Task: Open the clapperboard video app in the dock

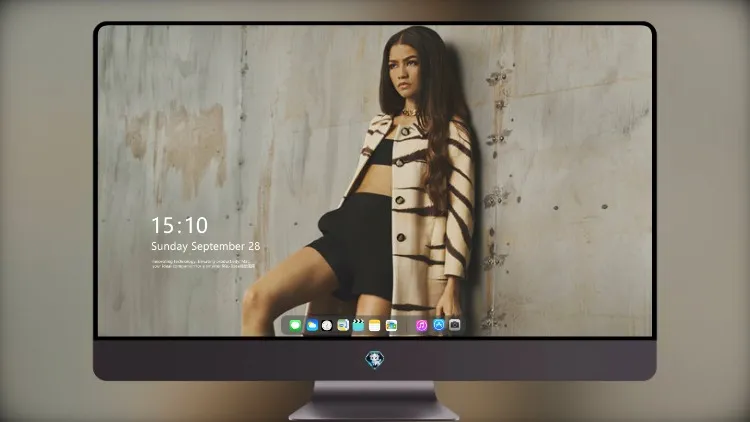Action: pyautogui.click(x=358, y=325)
